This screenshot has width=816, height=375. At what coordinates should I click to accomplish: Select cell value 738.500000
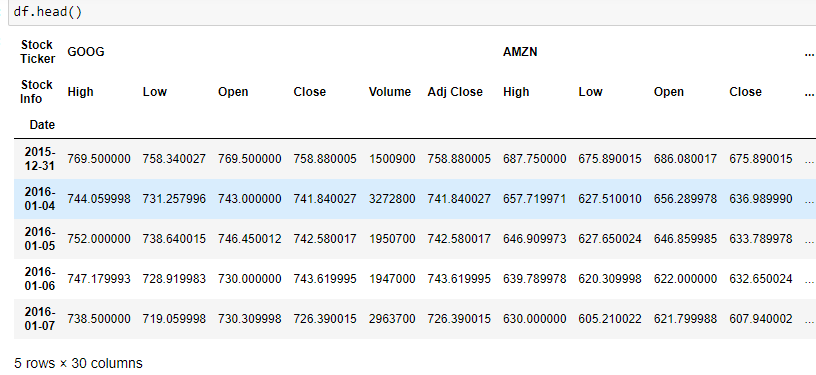pos(99,319)
